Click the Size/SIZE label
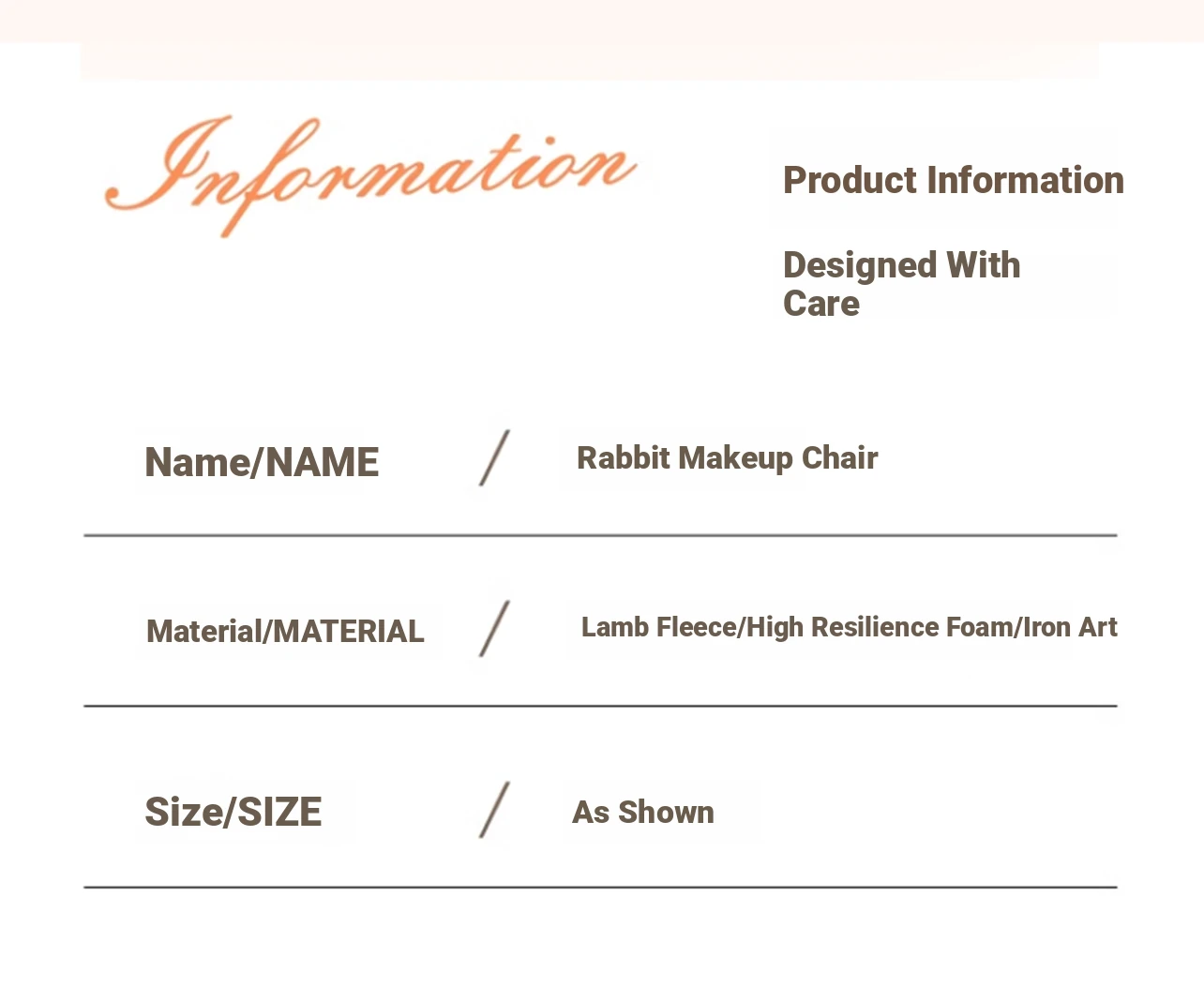The width and height of the screenshot is (1204, 1001). (x=233, y=812)
